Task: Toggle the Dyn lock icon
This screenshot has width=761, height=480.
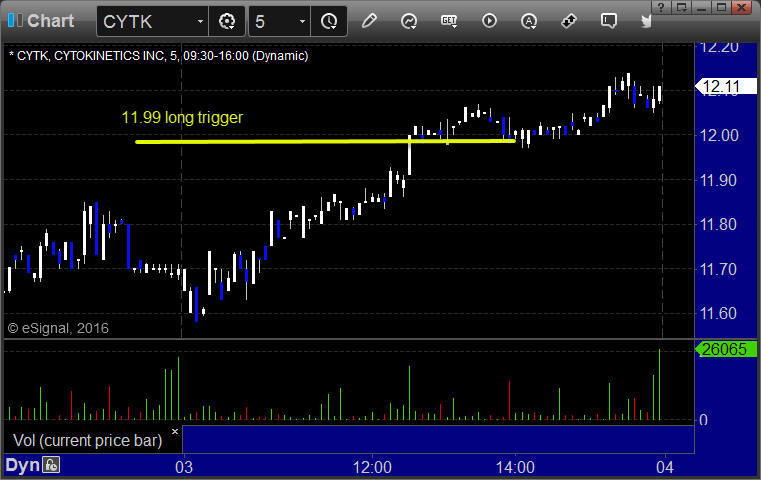Action: coord(51,465)
